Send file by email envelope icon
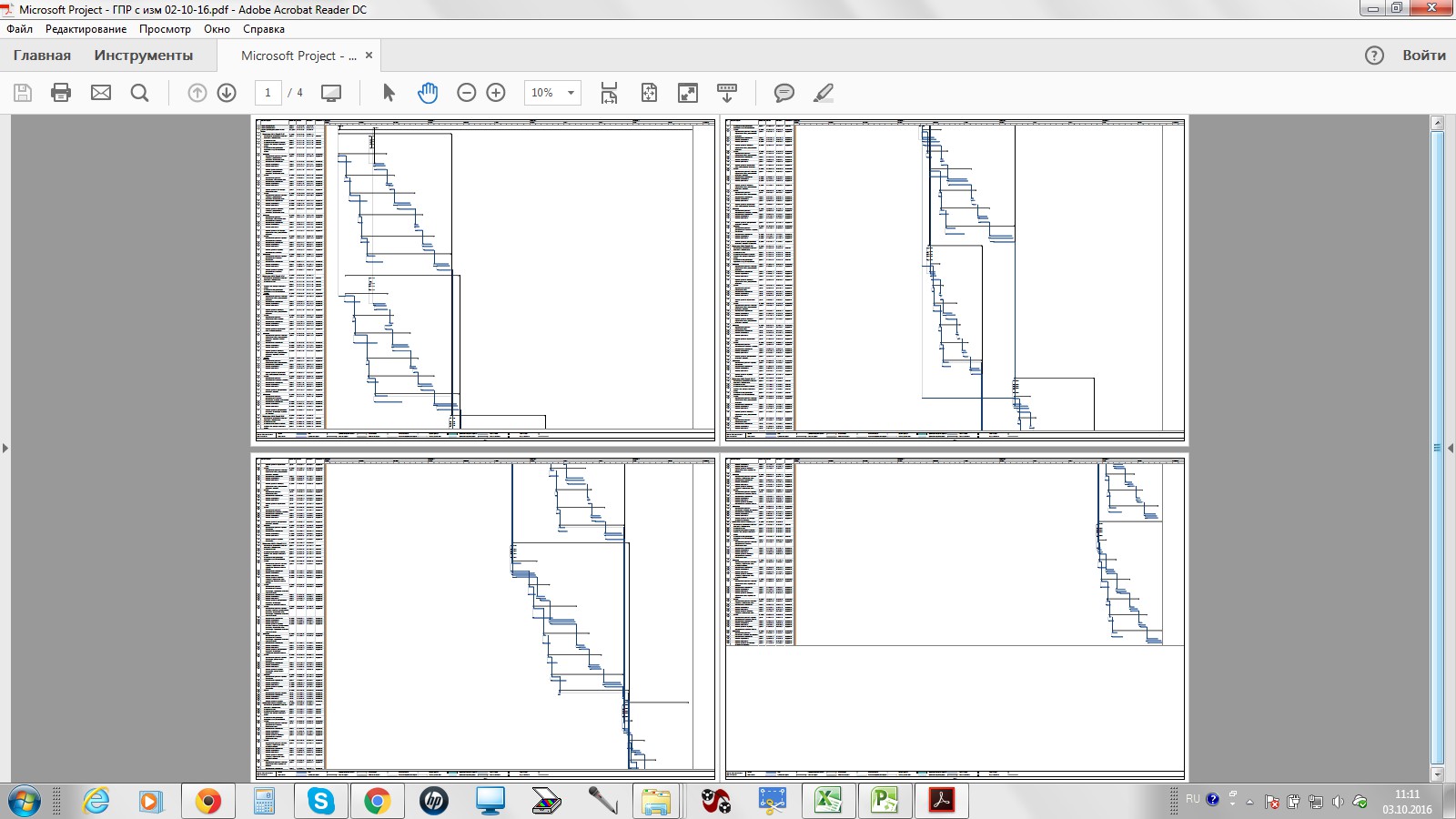 tap(101, 93)
